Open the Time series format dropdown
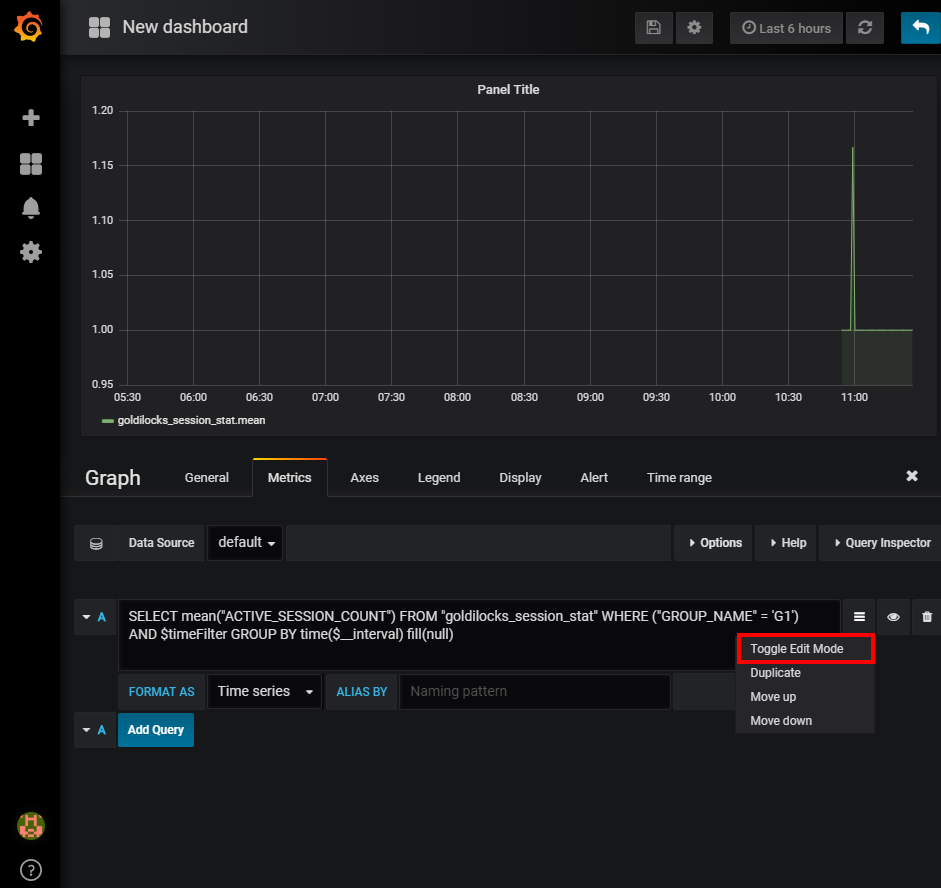The image size is (941, 888). pos(263,691)
